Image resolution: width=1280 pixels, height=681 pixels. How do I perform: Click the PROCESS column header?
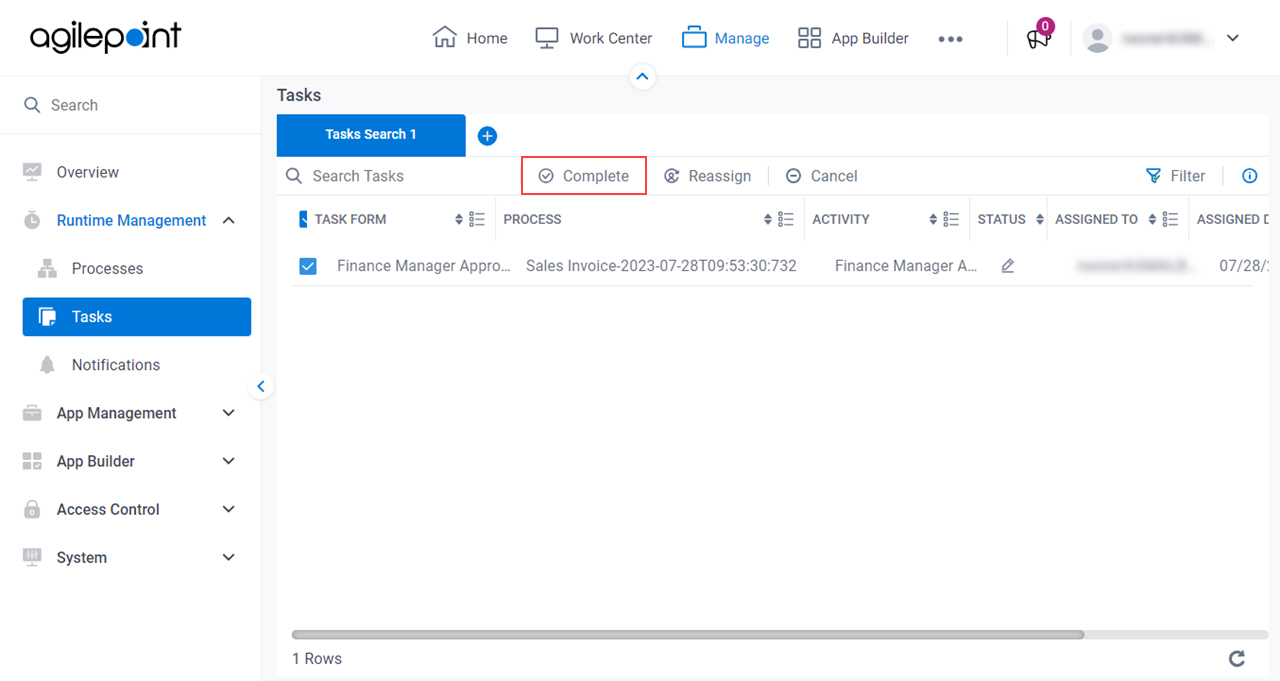pyautogui.click(x=532, y=219)
